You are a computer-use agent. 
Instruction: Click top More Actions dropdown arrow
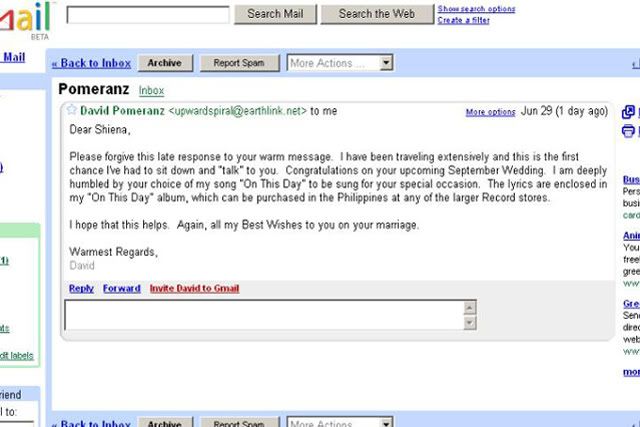pos(386,63)
